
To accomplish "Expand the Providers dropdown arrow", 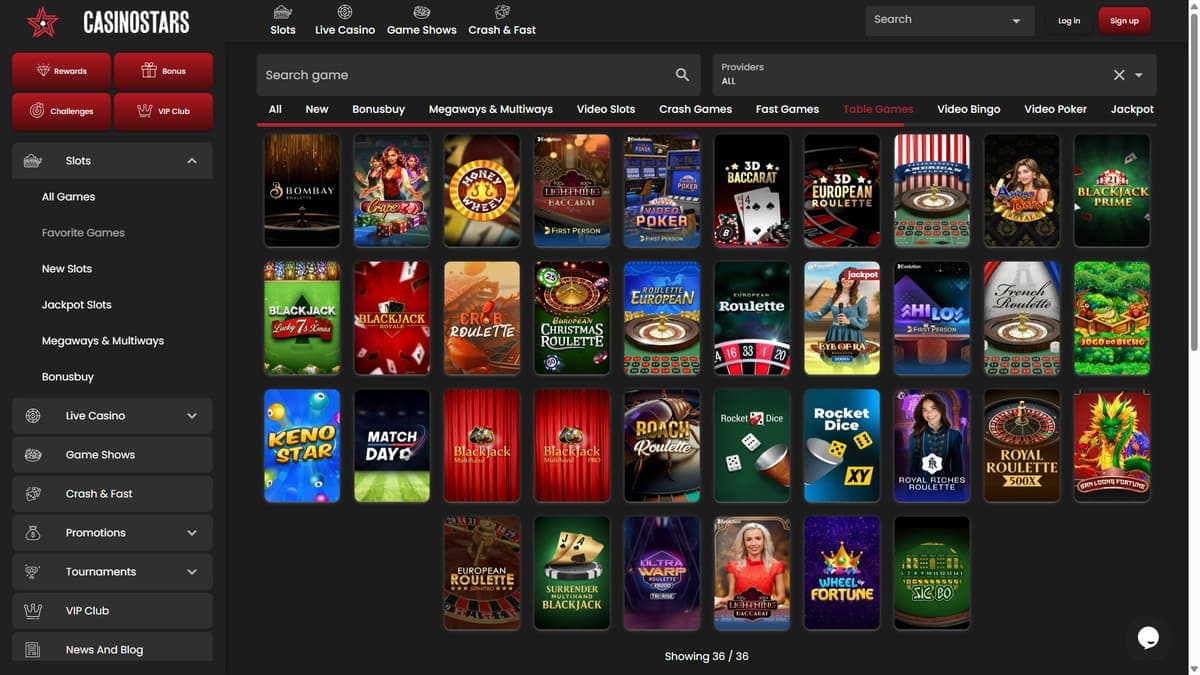I will coord(1139,75).
